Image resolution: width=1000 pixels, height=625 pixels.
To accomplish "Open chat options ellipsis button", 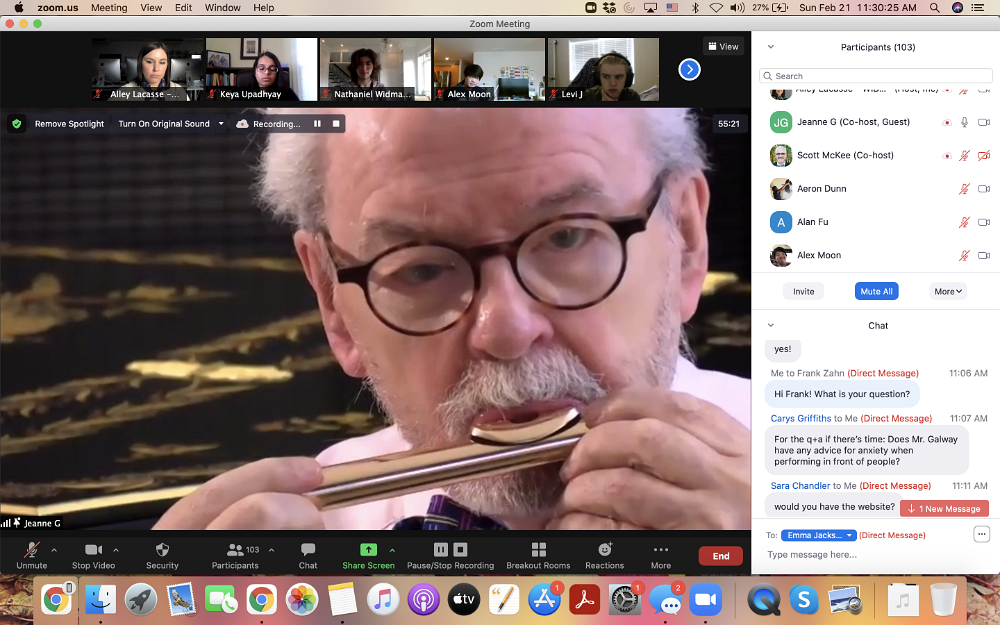I will tap(982, 534).
